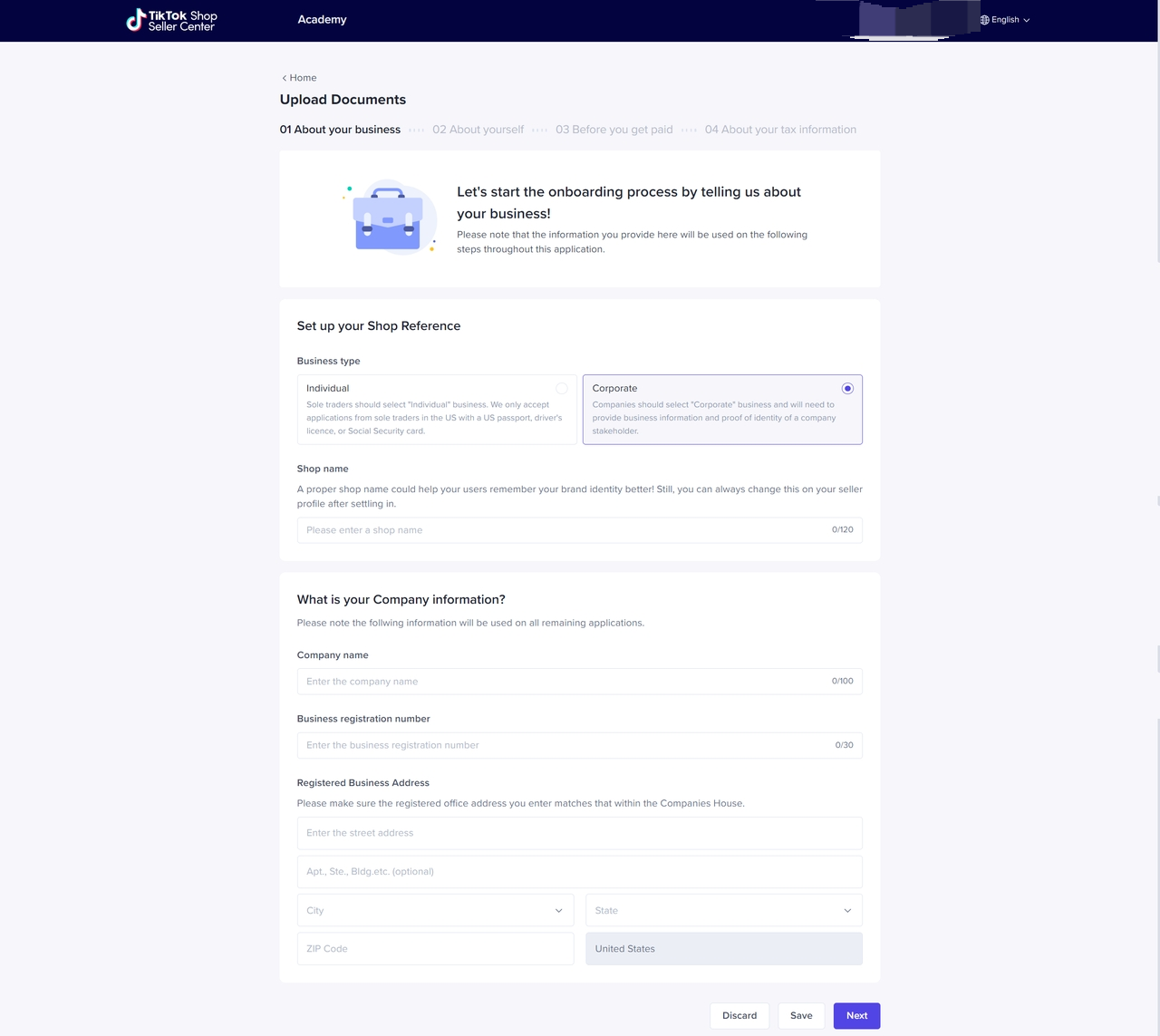
Task: Focus the shop name input field
Action: click(x=562, y=530)
